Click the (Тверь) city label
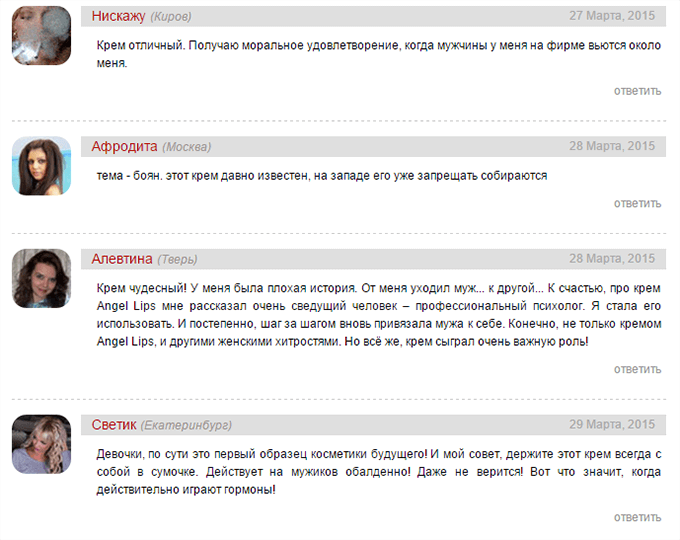The image size is (680, 540). tap(177, 260)
